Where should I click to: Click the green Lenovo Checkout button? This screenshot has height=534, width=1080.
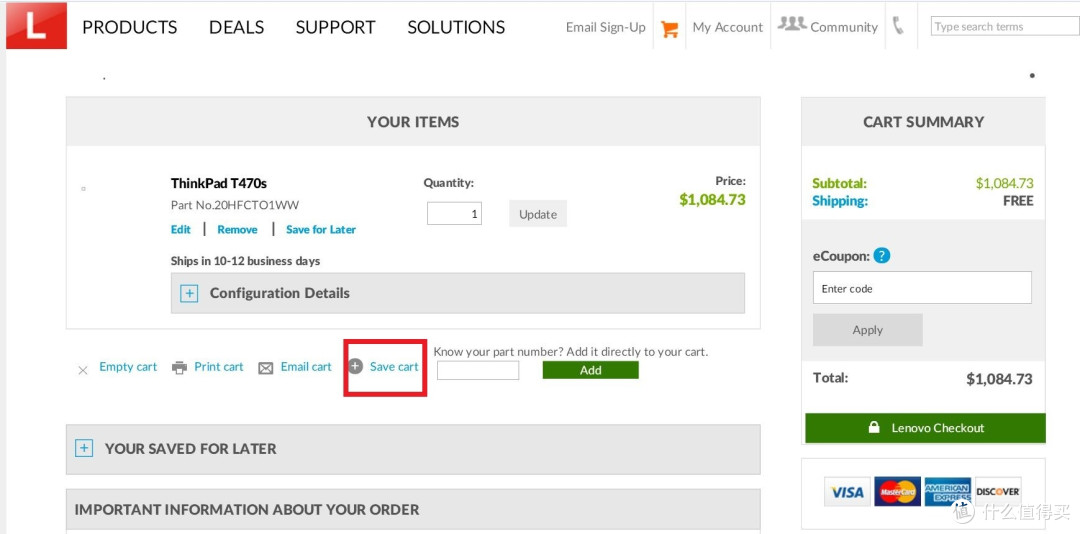tap(925, 428)
